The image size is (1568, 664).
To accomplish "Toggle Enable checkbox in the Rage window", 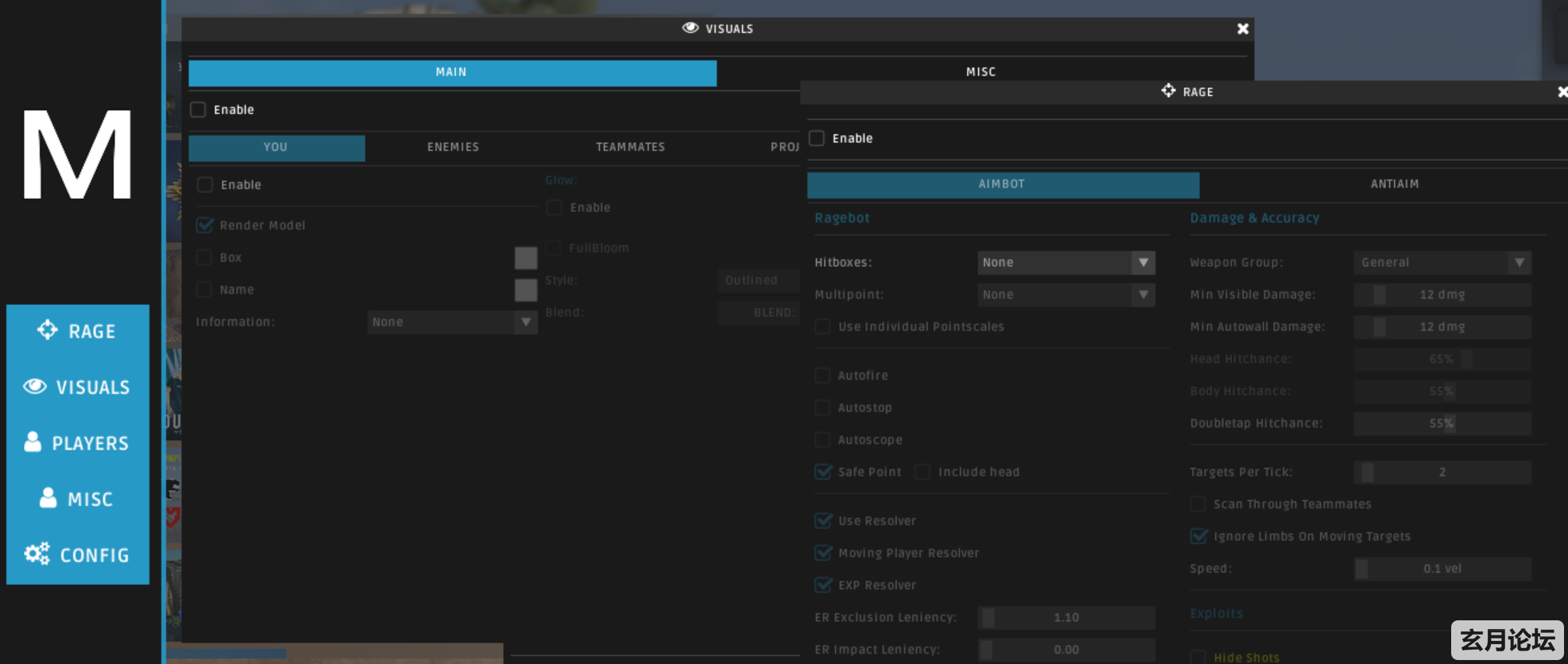I will (x=816, y=138).
